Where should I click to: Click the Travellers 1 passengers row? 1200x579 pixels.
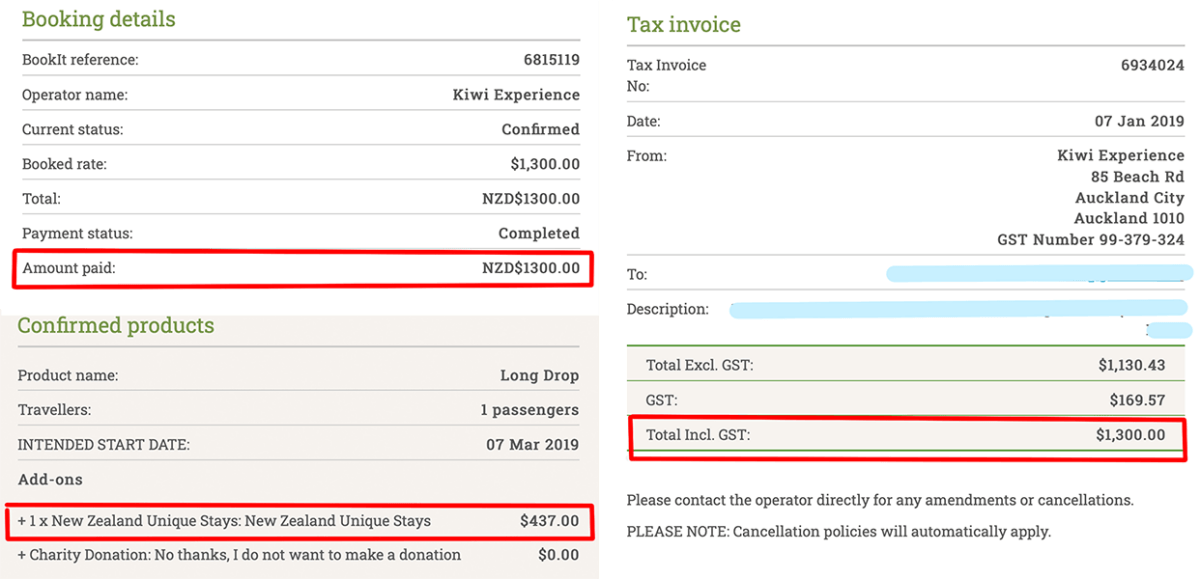click(300, 409)
